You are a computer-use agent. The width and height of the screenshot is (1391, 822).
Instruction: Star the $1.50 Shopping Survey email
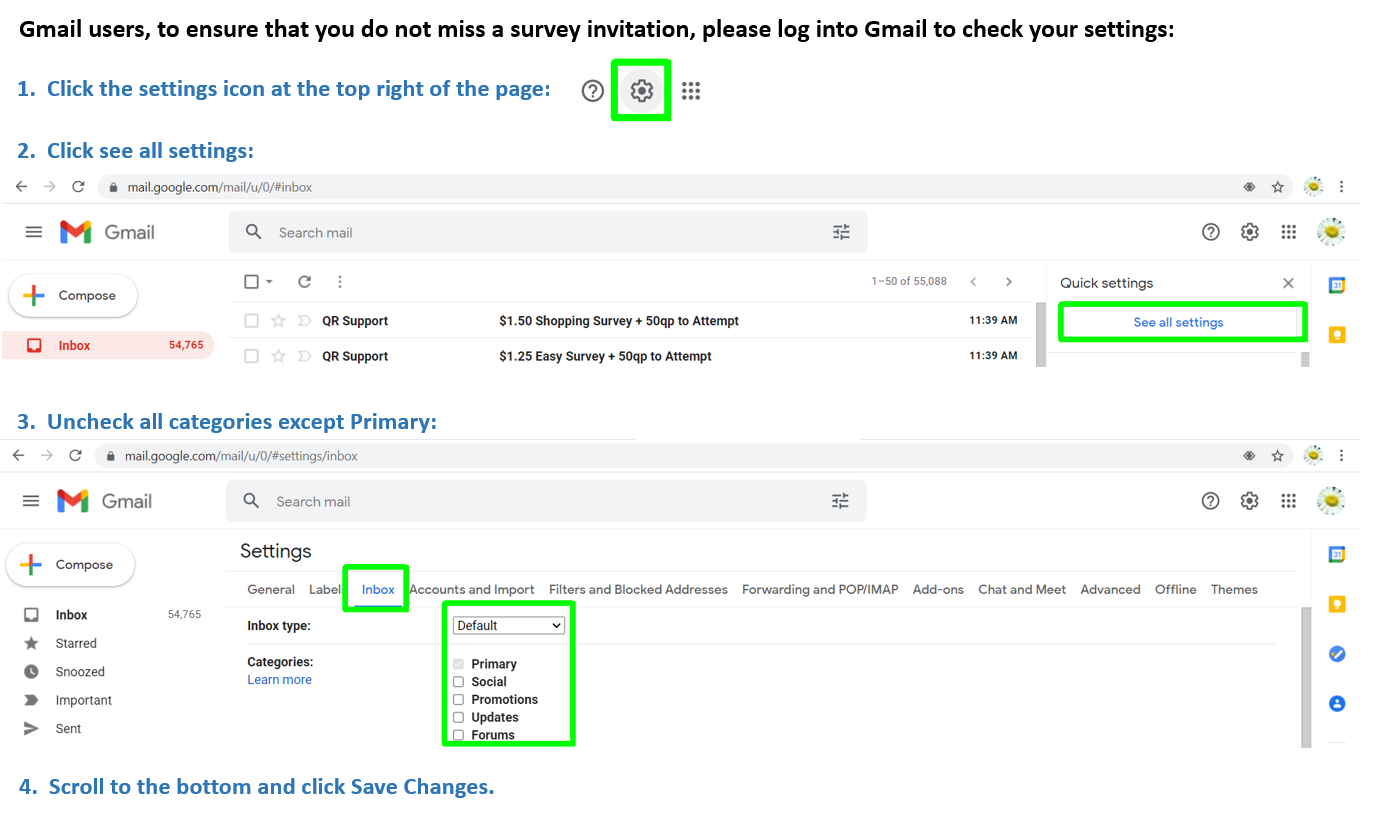pyautogui.click(x=279, y=321)
